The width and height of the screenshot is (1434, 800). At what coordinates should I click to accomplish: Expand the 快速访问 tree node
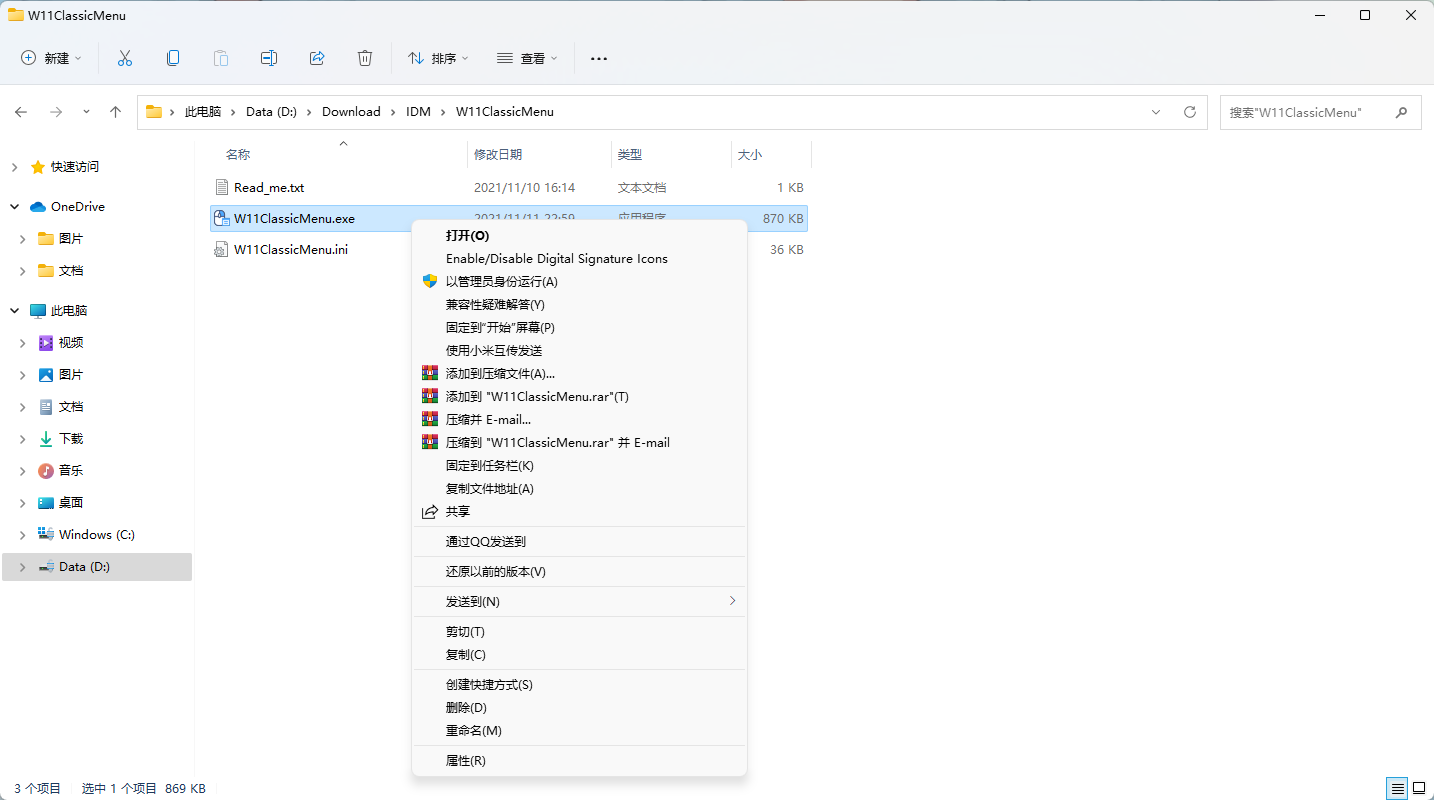click(15, 167)
